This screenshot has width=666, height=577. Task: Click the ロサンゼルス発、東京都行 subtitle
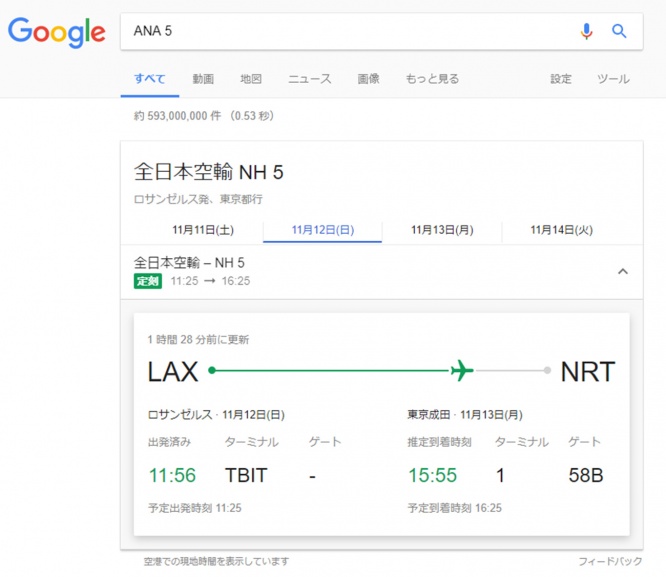[198, 199]
